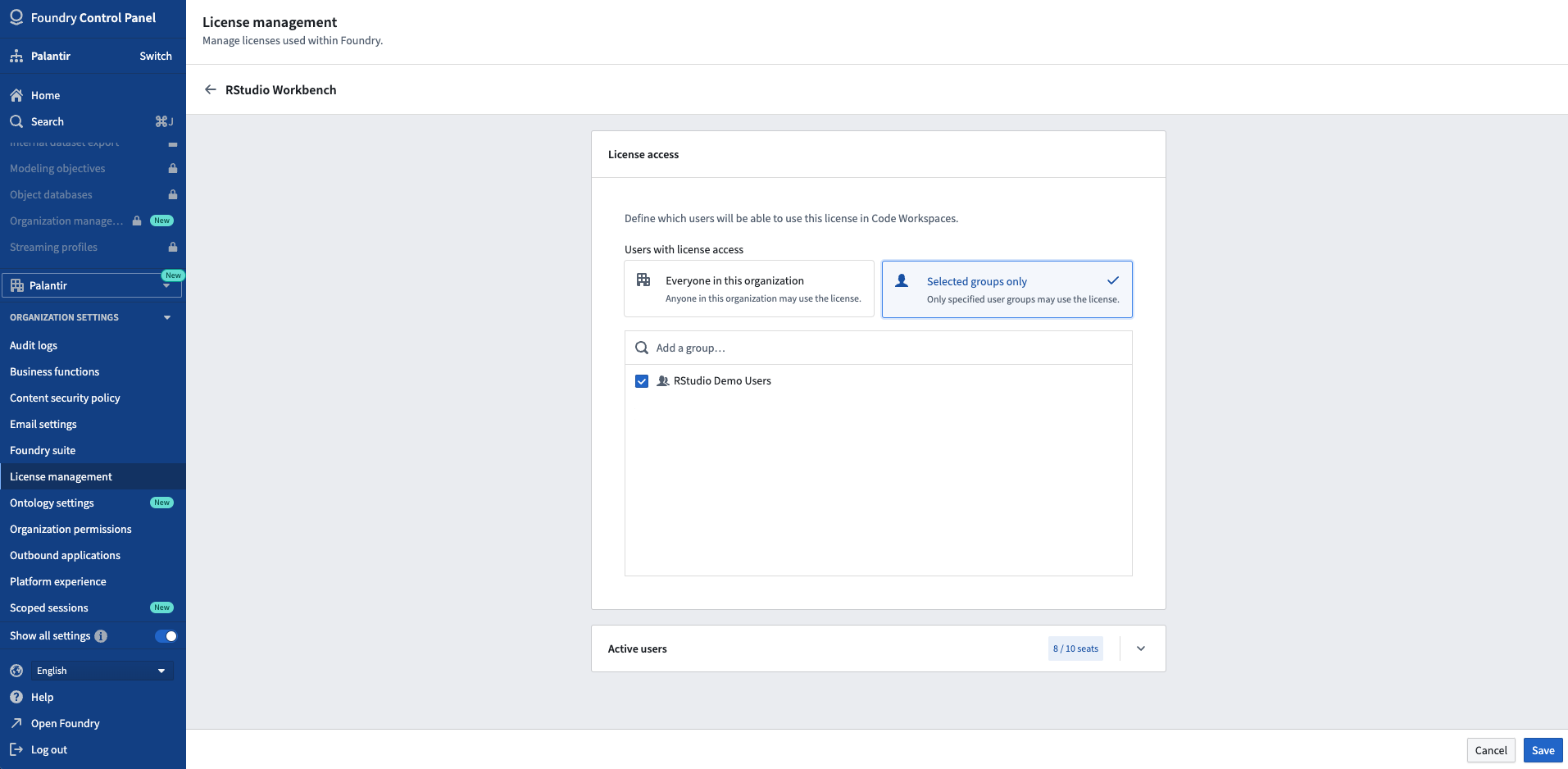Click the Search magnifier icon in sidebar

tap(16, 121)
